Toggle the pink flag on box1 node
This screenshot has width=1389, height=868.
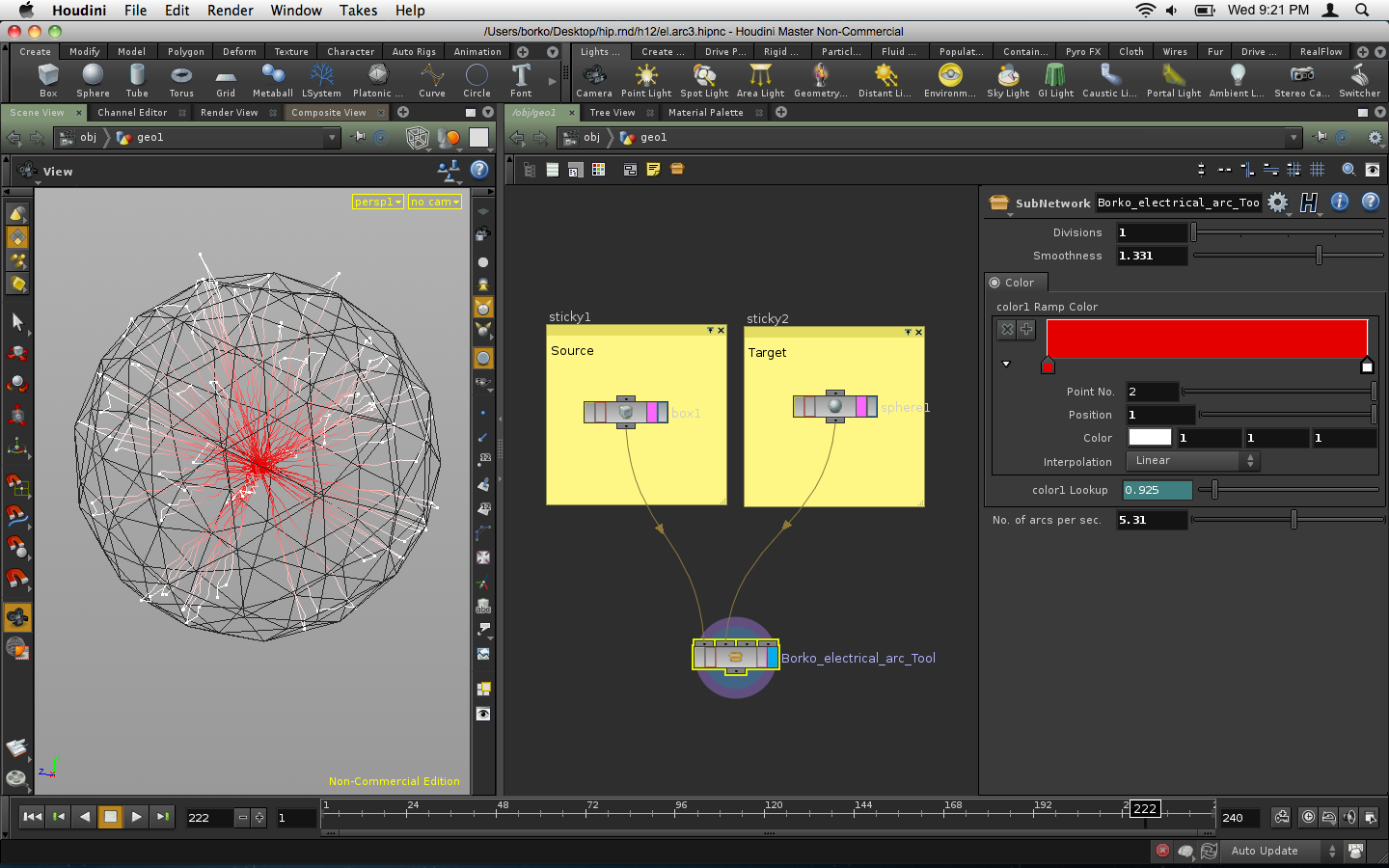click(652, 413)
